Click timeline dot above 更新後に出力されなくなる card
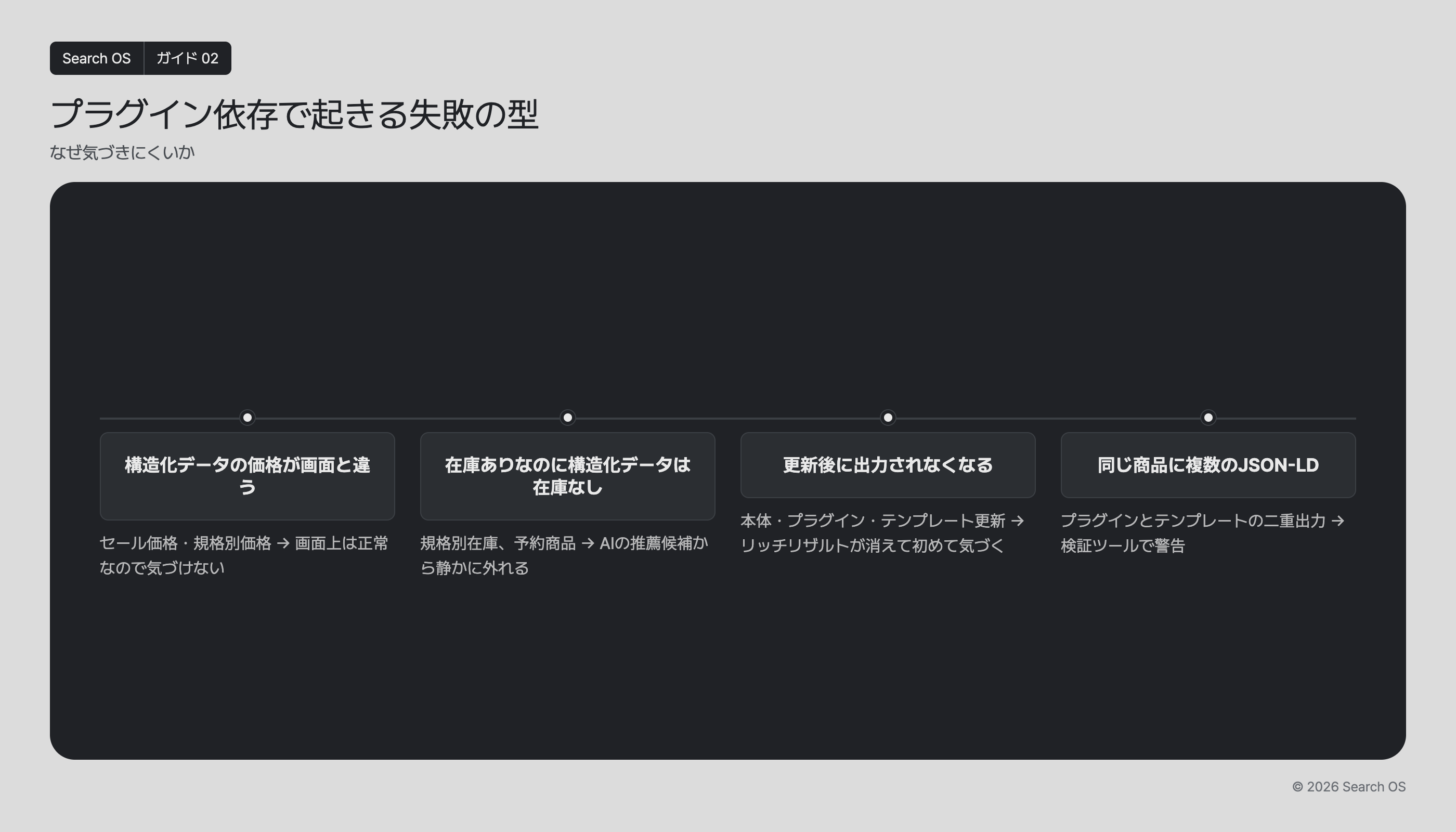The height and width of the screenshot is (832, 1456). [x=888, y=418]
